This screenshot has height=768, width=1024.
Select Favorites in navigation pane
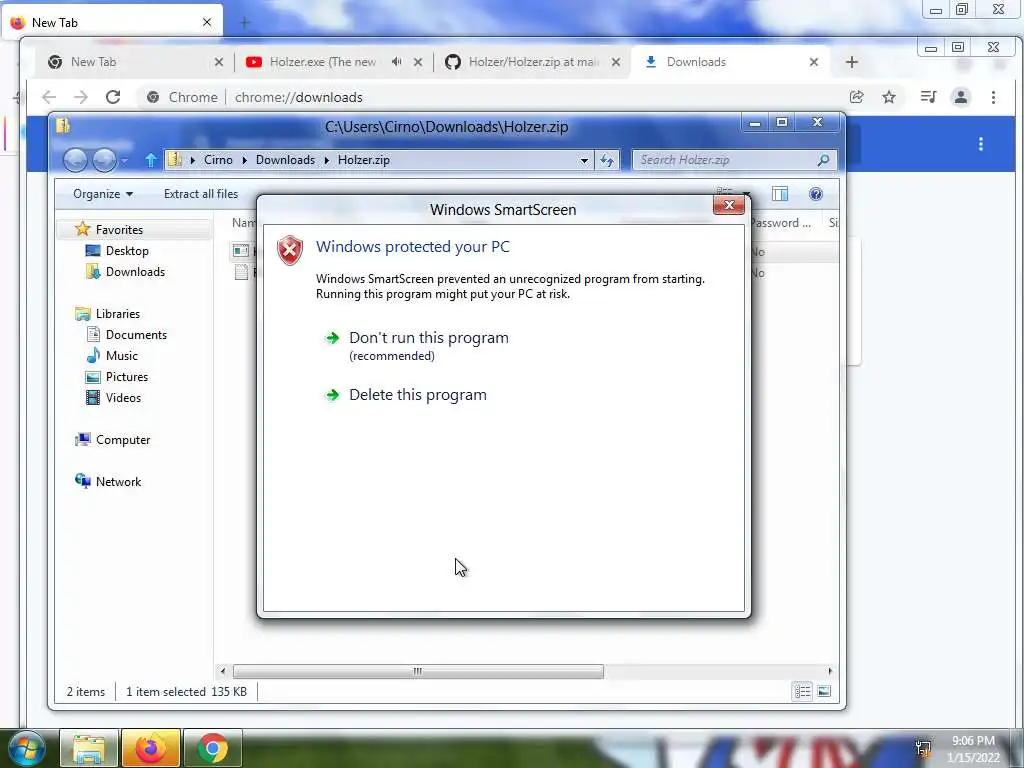(119, 230)
